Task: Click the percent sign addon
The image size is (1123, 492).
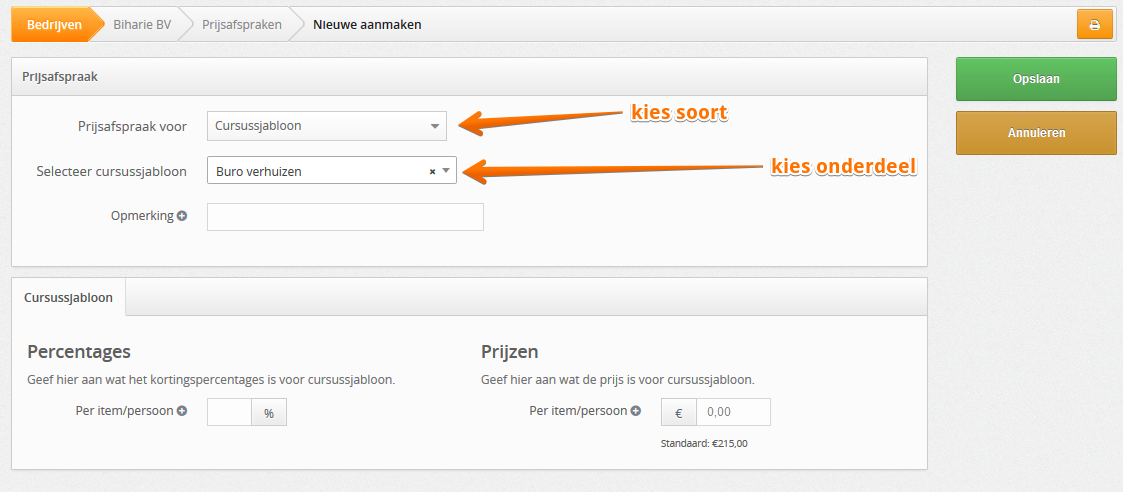Action: click(x=269, y=413)
